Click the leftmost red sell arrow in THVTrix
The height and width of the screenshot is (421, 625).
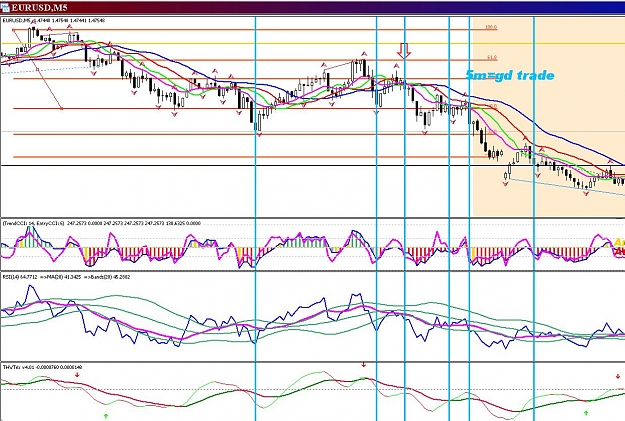(x=77, y=375)
